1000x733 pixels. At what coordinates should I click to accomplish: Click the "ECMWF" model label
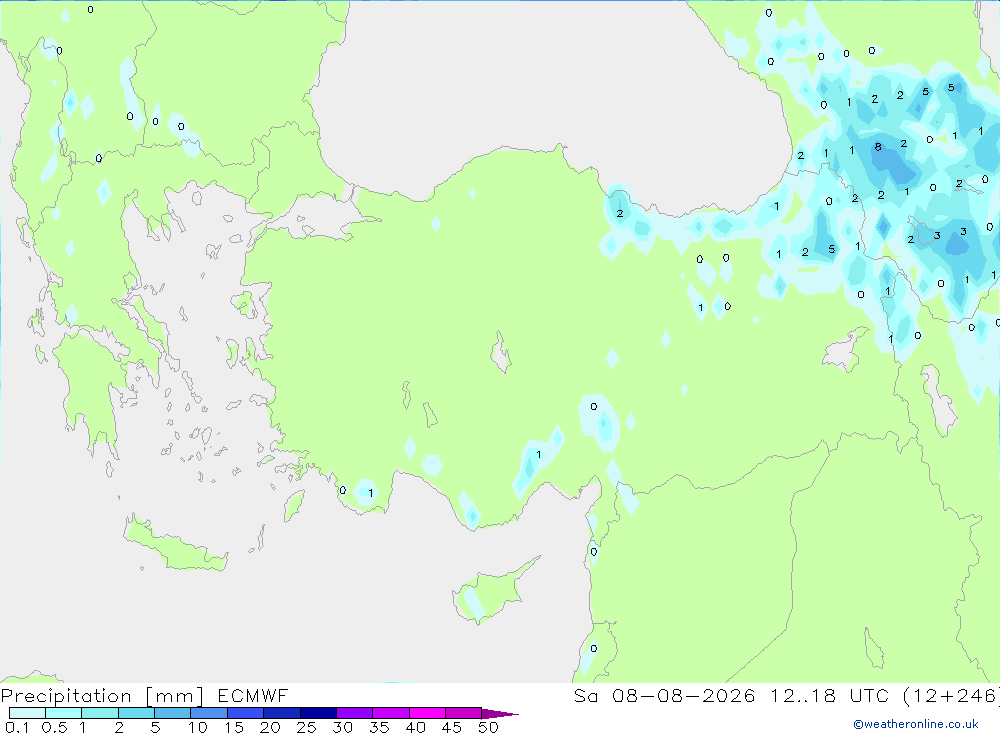pyautogui.click(x=253, y=695)
